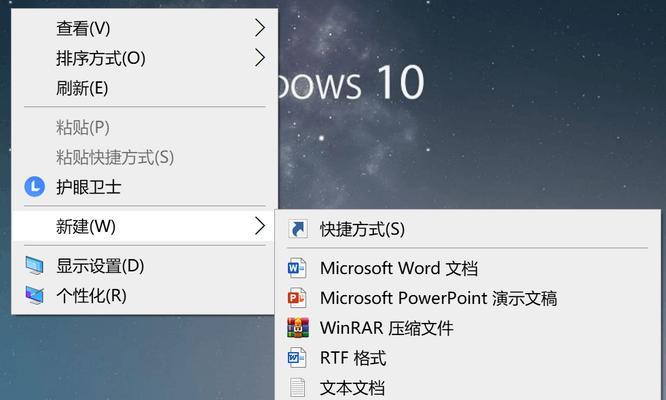Expand the 查看(V) submenu arrow
The height and width of the screenshot is (400, 666).
[x=260, y=28]
